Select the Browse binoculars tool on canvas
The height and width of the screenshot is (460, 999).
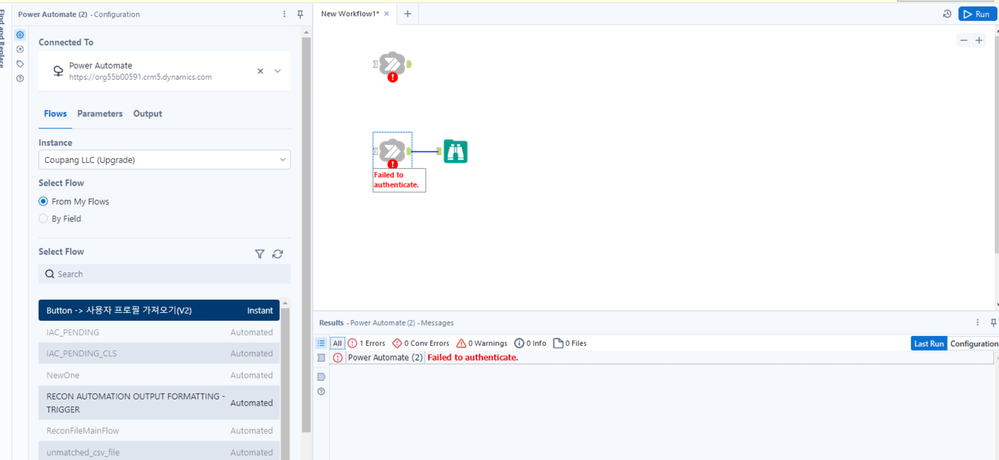click(456, 151)
